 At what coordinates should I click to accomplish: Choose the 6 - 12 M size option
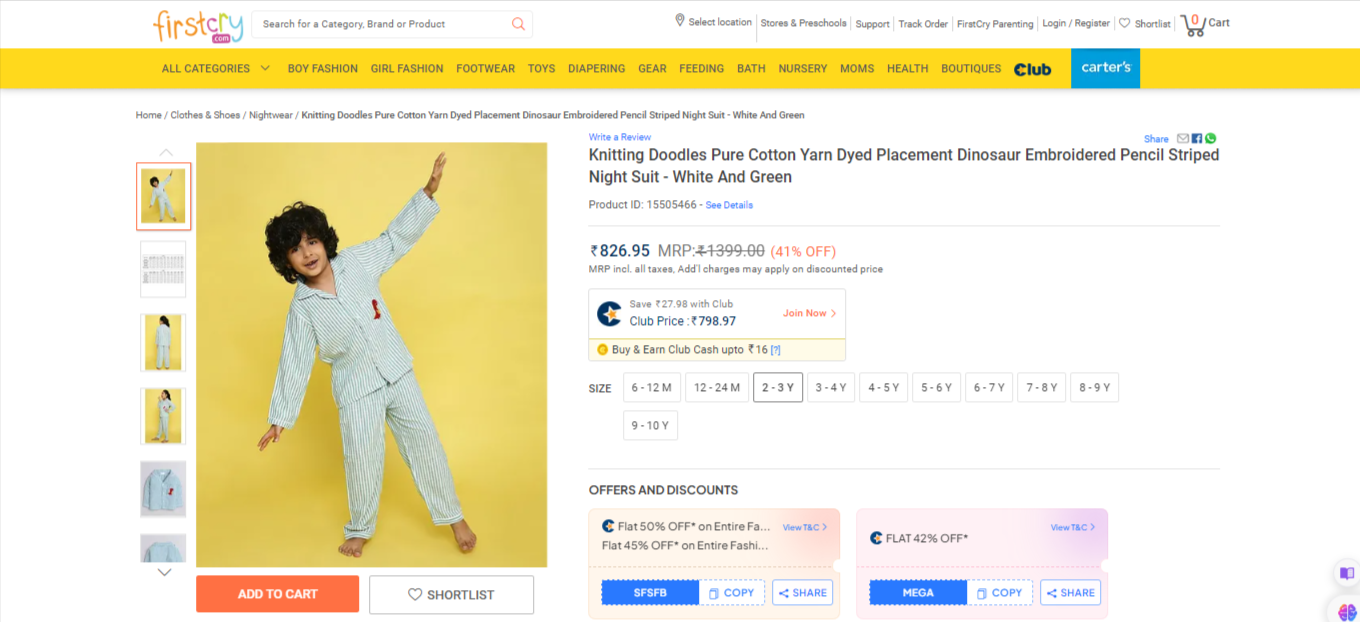(652, 388)
